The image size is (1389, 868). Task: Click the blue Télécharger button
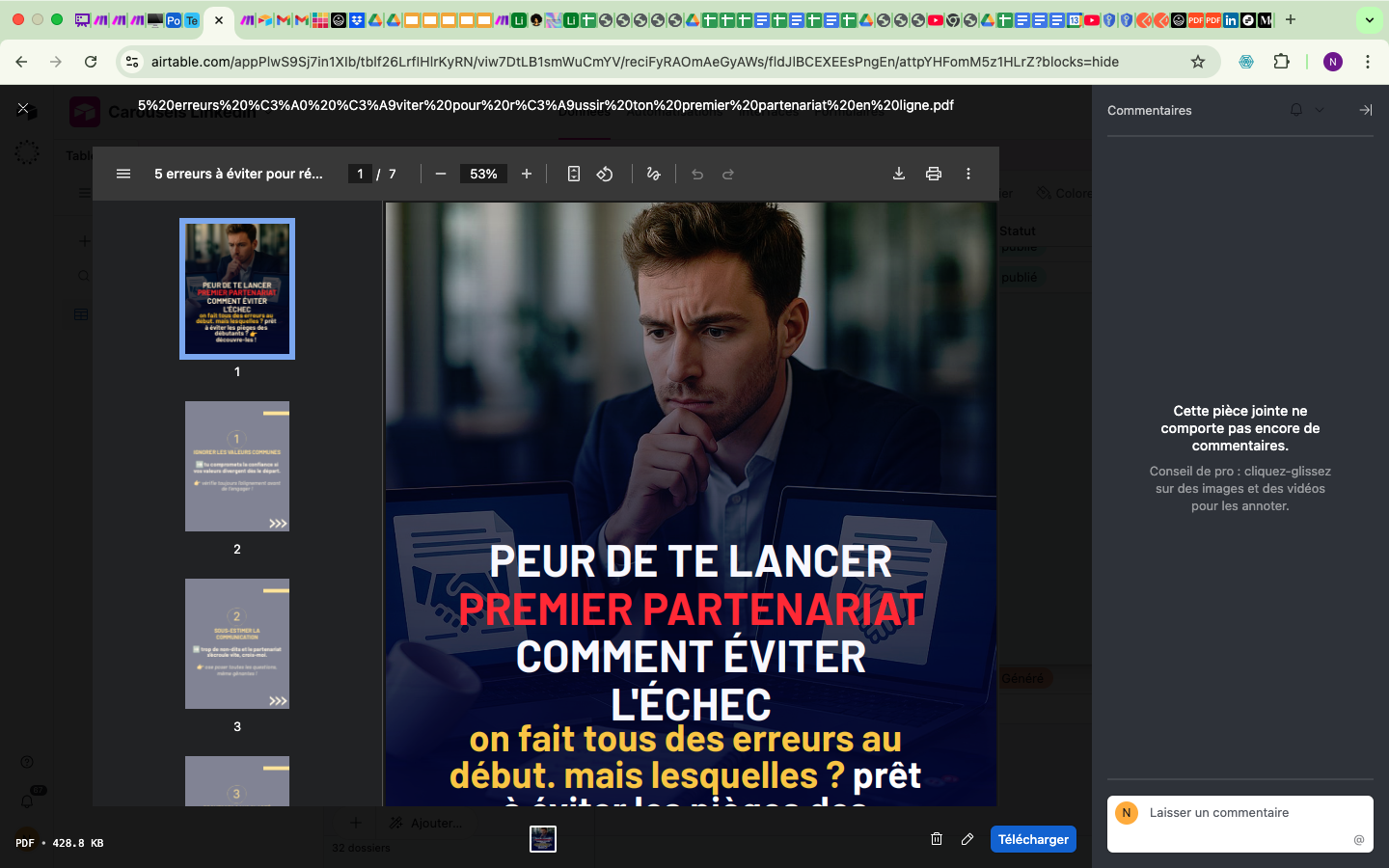tap(1033, 839)
